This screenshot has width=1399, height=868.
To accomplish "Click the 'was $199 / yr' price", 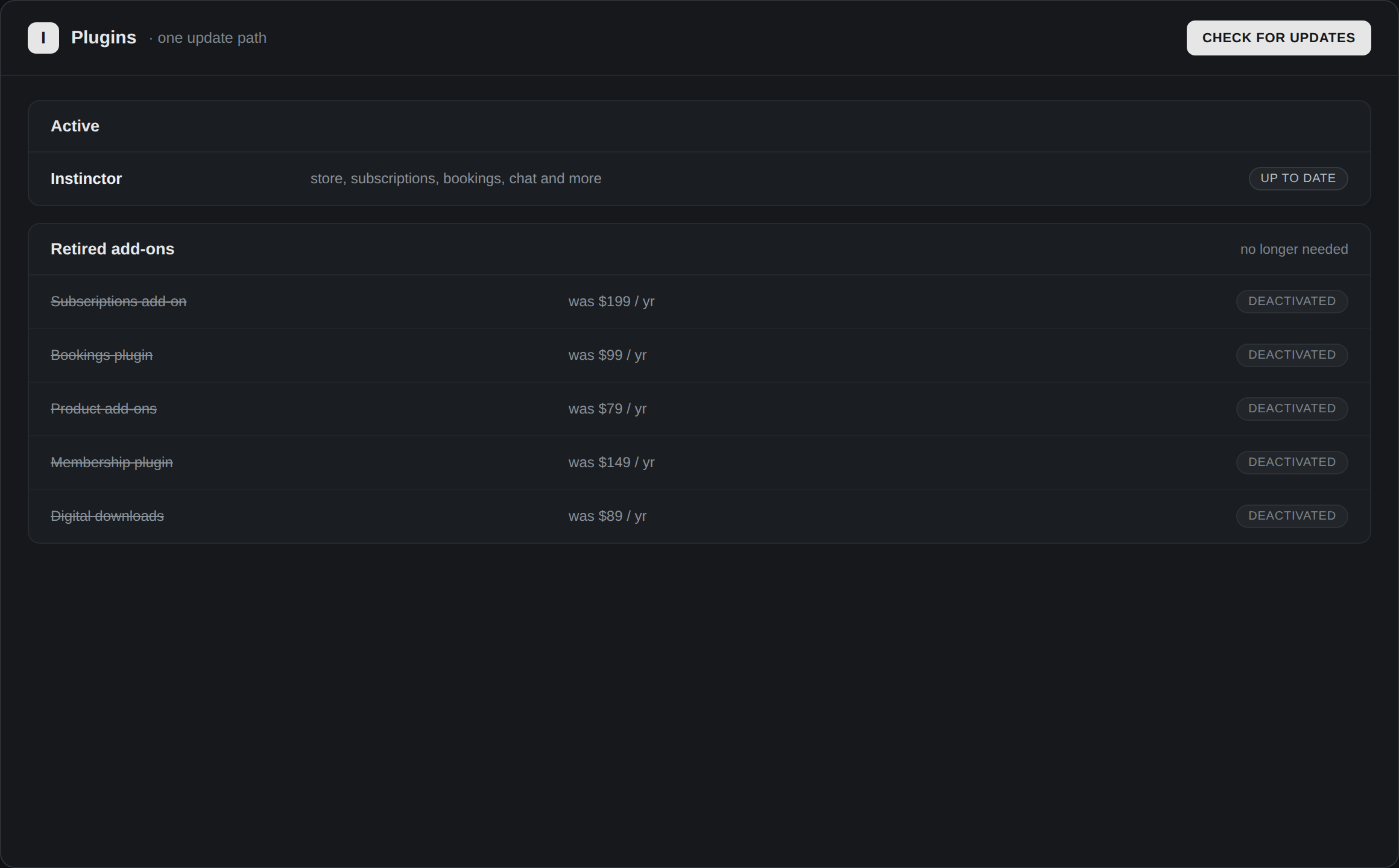I will (x=611, y=301).
